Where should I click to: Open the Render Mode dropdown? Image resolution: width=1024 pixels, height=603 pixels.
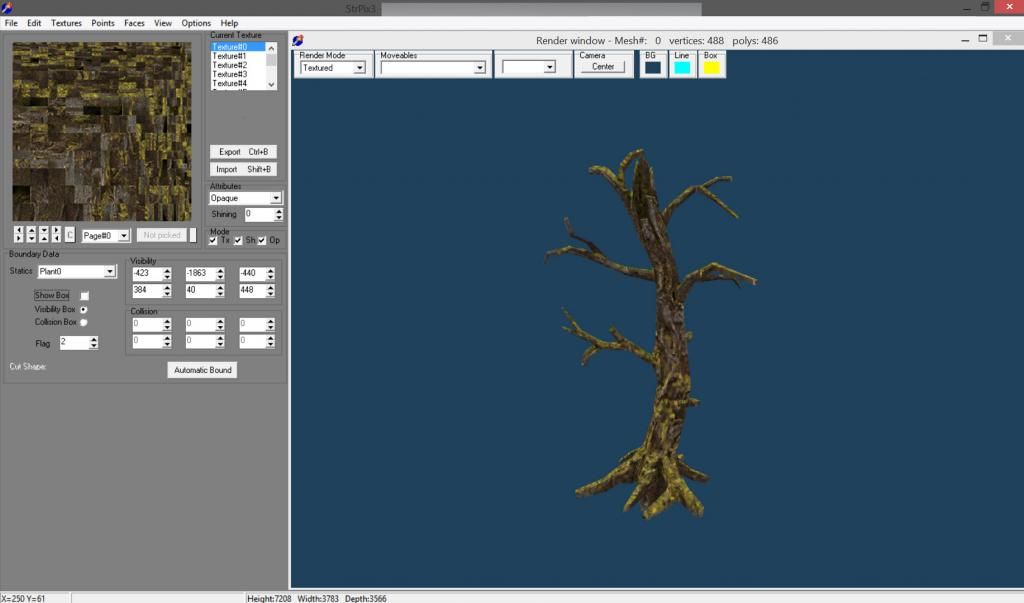tap(359, 68)
